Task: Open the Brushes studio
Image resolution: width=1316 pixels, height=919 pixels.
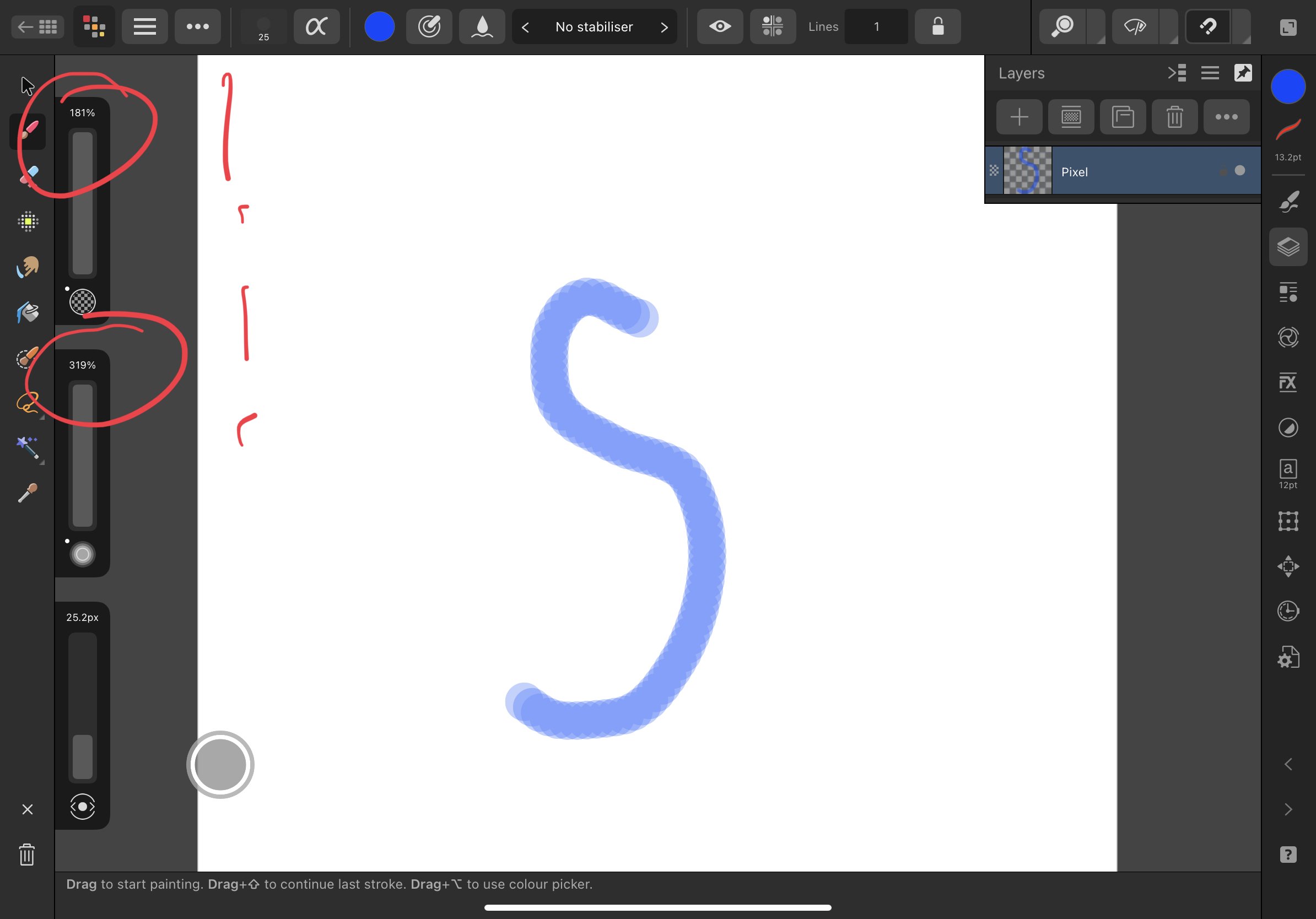Action: pos(1288,202)
